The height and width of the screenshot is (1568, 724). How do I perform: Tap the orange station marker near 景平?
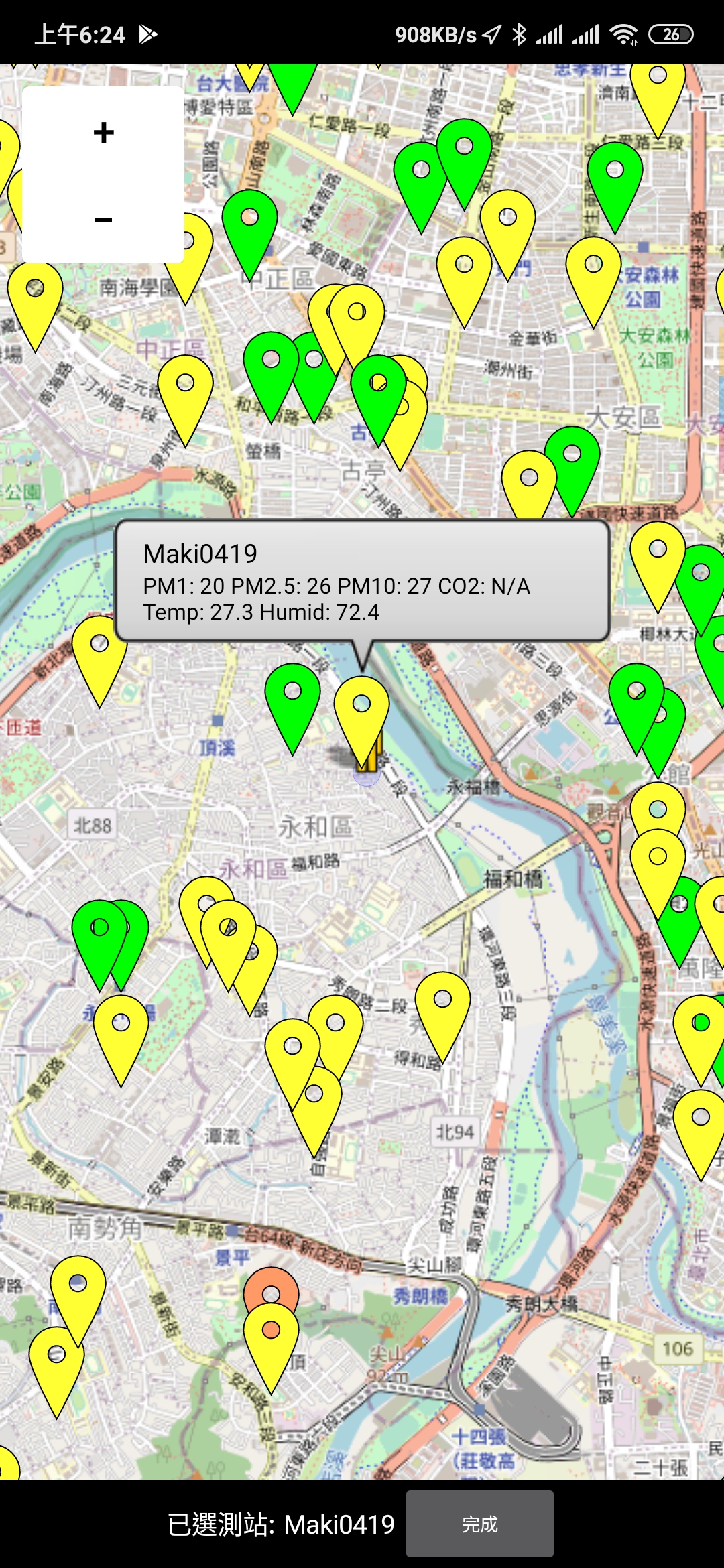click(x=271, y=1285)
